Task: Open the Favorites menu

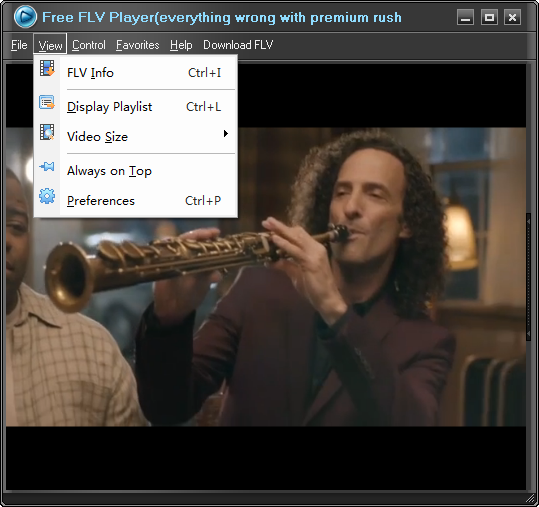Action: click(138, 45)
